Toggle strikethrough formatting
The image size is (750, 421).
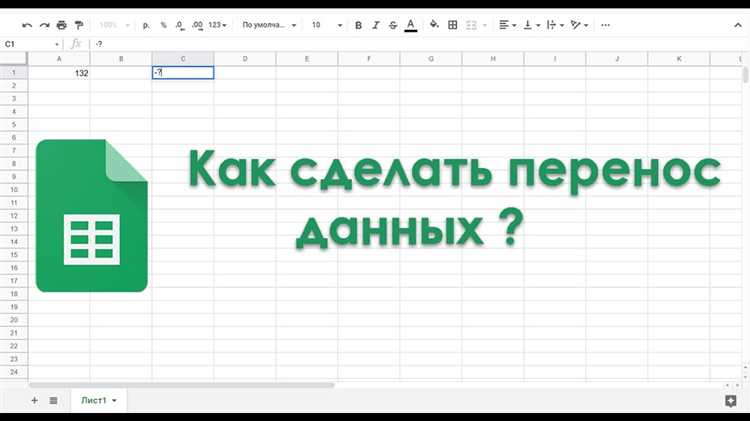click(x=393, y=25)
